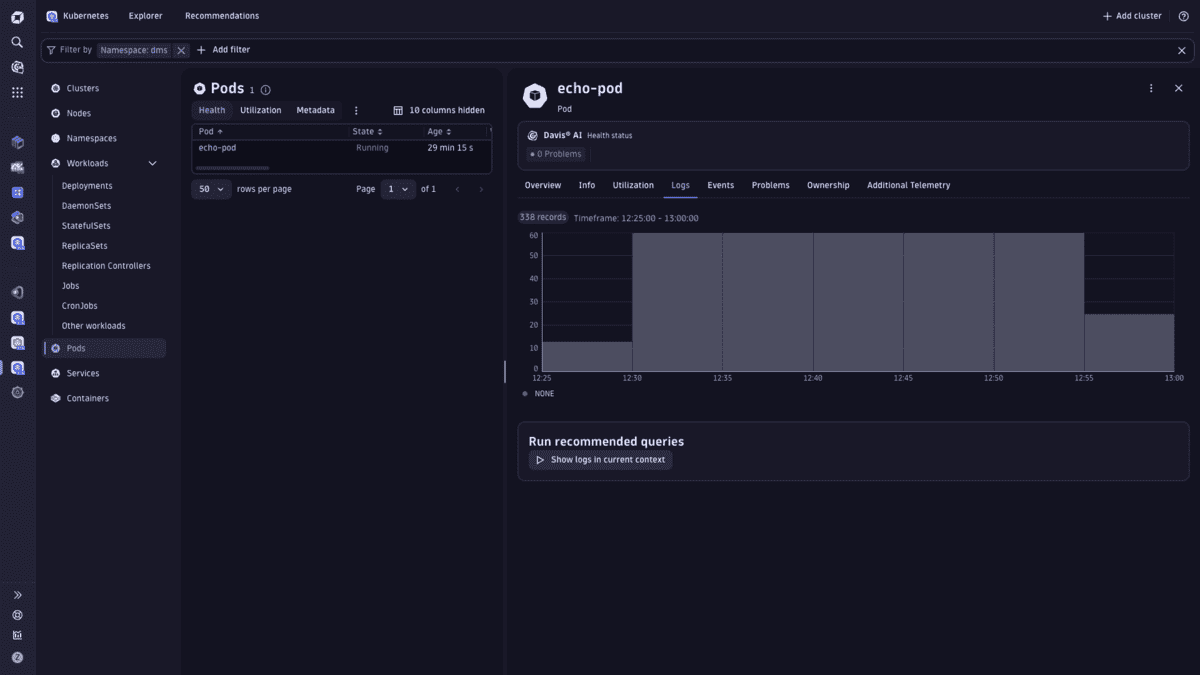
Task: Click the help question-mark icon top right
Action: point(1184,16)
